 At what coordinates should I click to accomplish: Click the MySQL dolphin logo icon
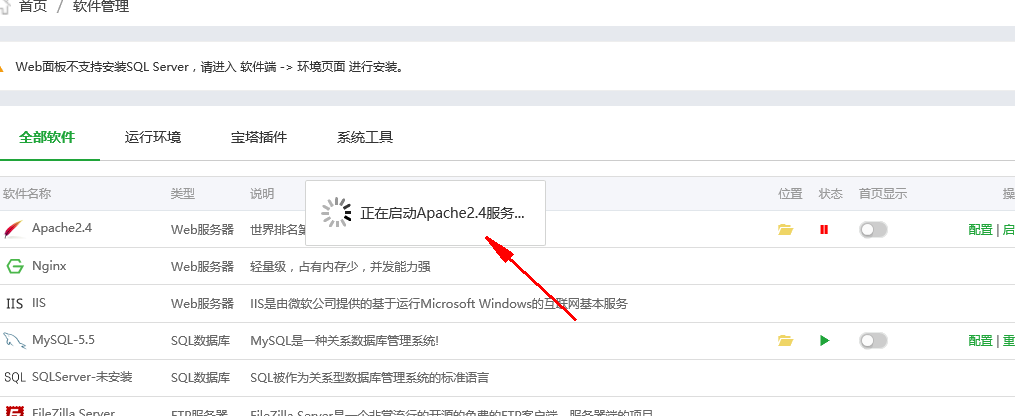[x=14, y=340]
